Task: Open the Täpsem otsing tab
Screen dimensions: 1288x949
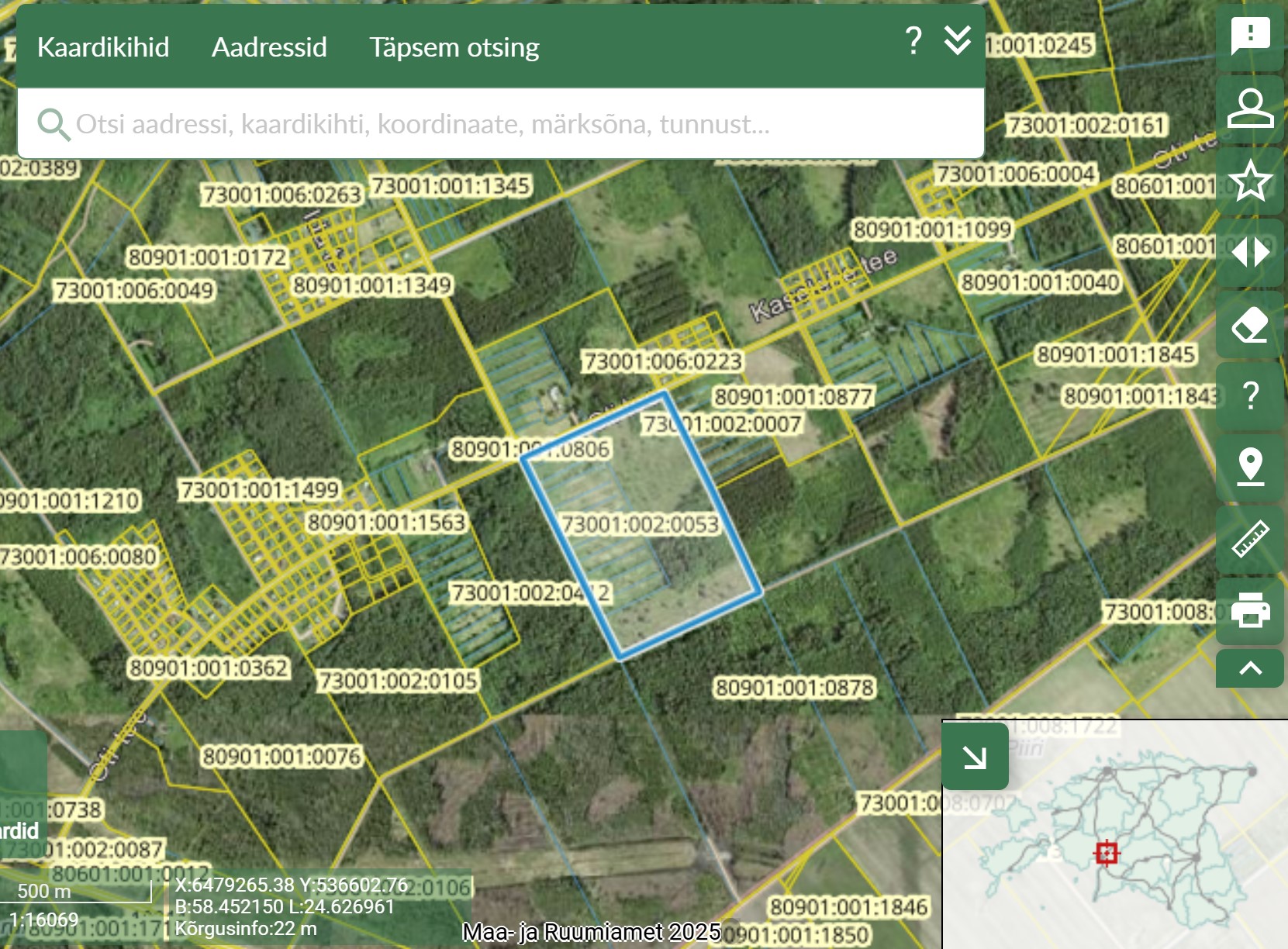Action: click(x=454, y=47)
